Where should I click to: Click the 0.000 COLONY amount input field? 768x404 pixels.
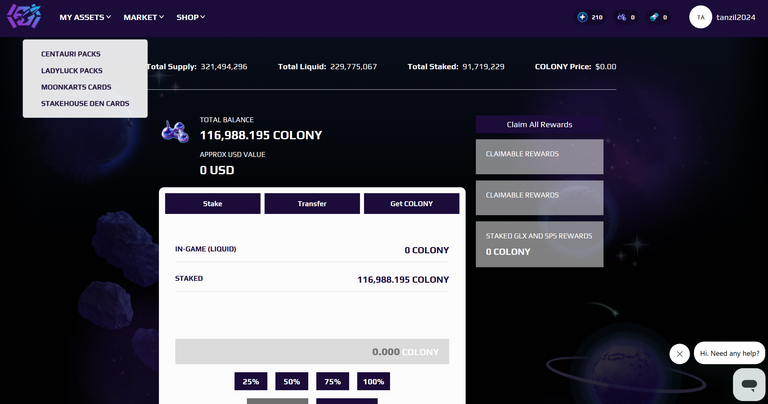(x=312, y=352)
